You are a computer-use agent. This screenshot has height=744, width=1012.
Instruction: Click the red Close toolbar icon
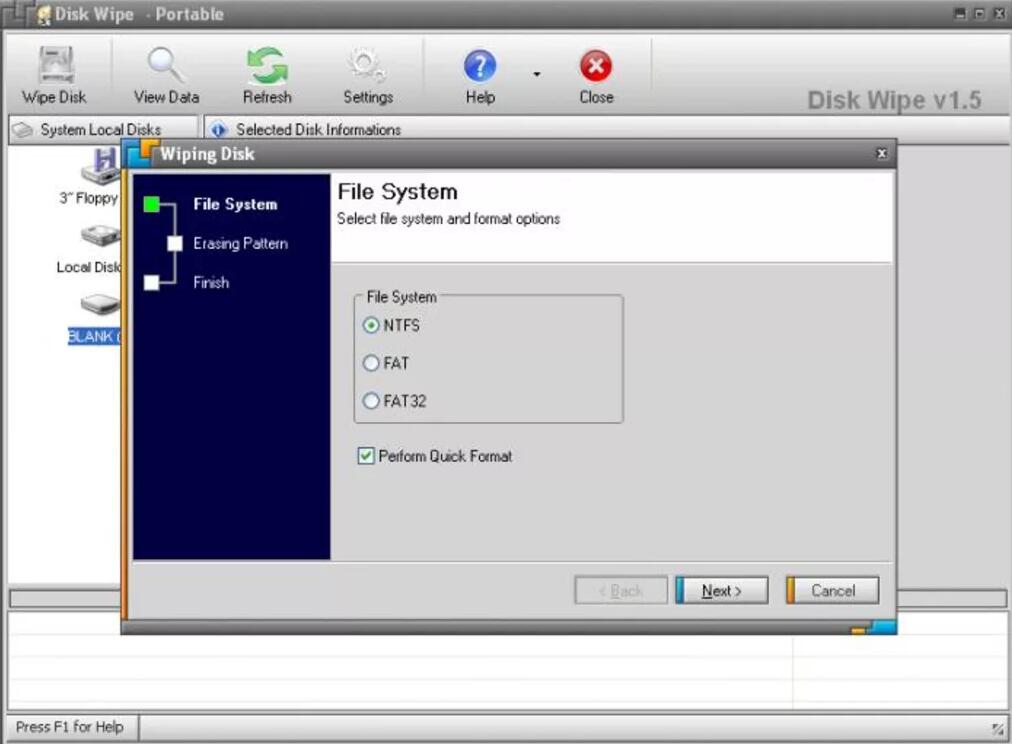[596, 65]
